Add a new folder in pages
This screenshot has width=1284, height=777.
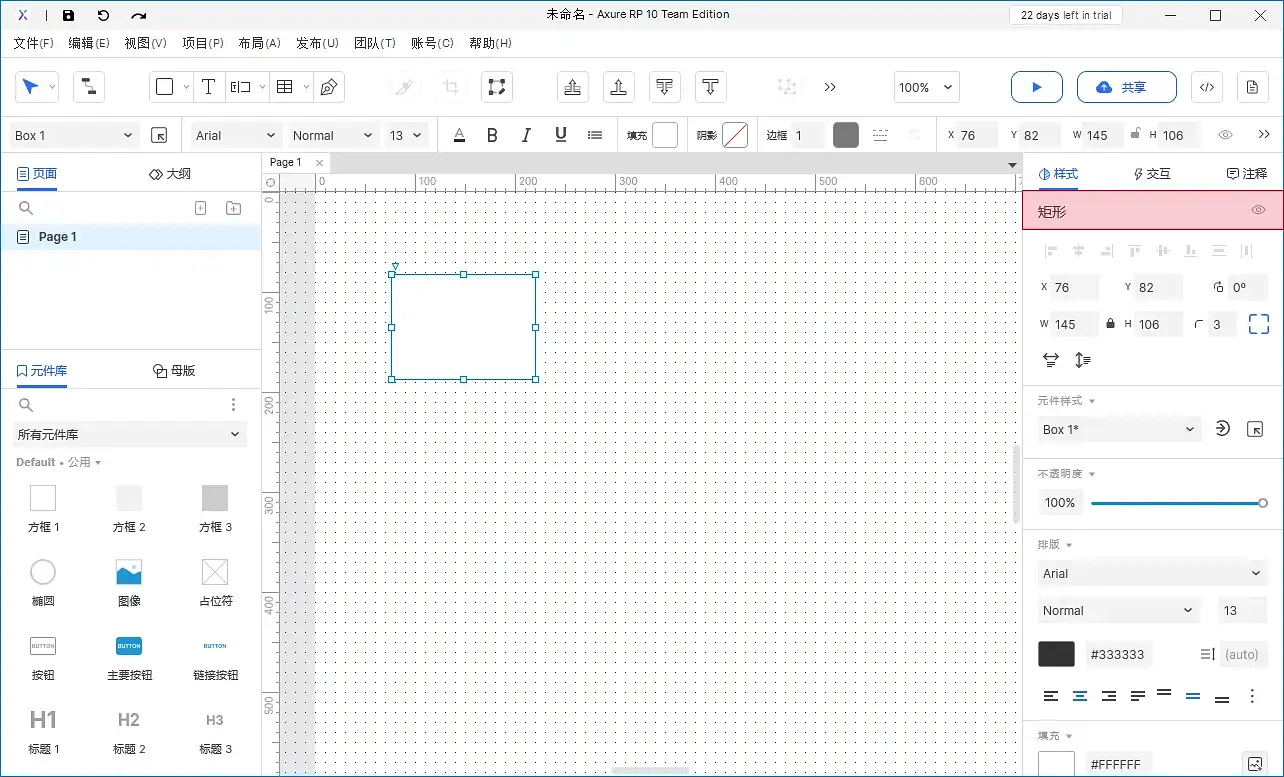tap(233, 208)
